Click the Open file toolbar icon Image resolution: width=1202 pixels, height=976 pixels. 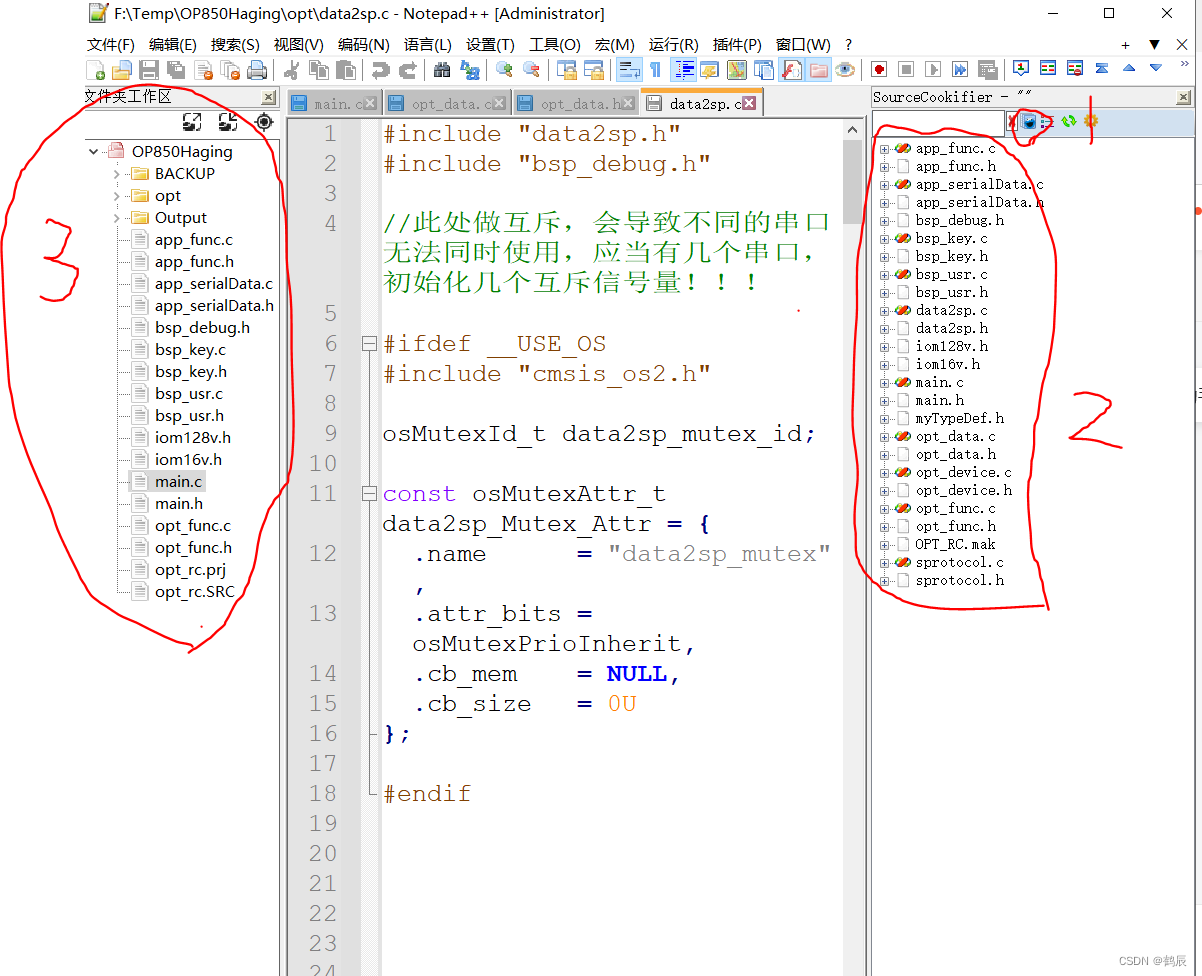point(122,70)
